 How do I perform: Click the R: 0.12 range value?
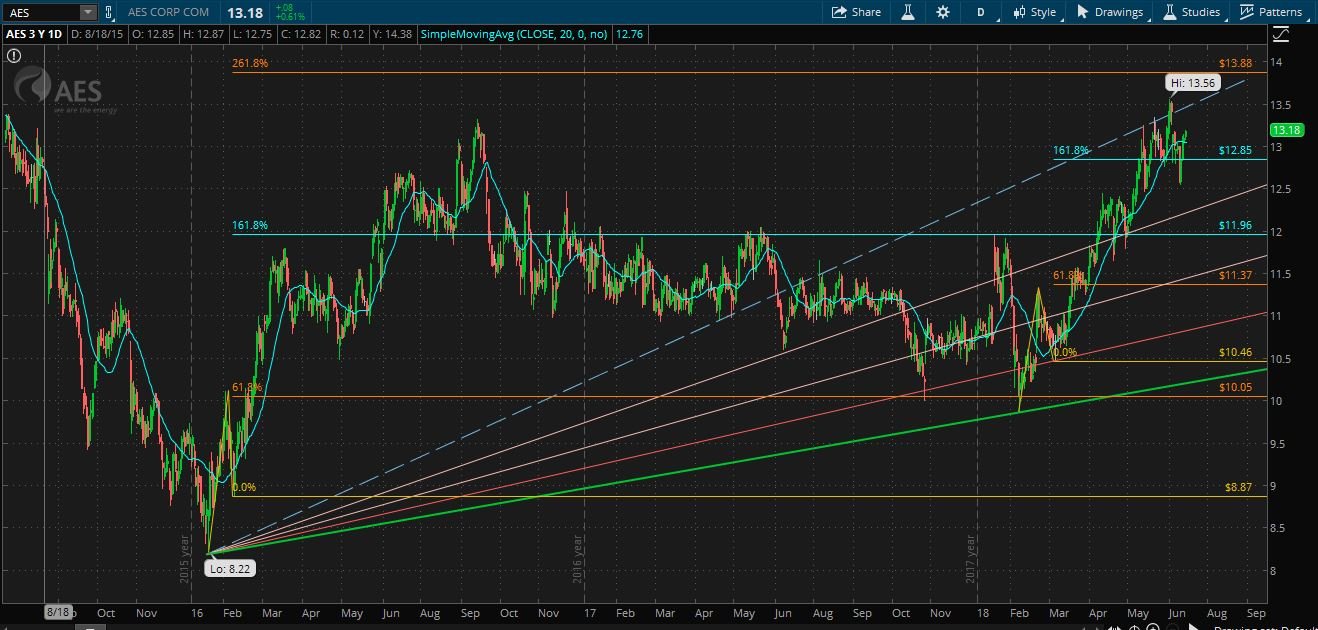click(x=348, y=34)
